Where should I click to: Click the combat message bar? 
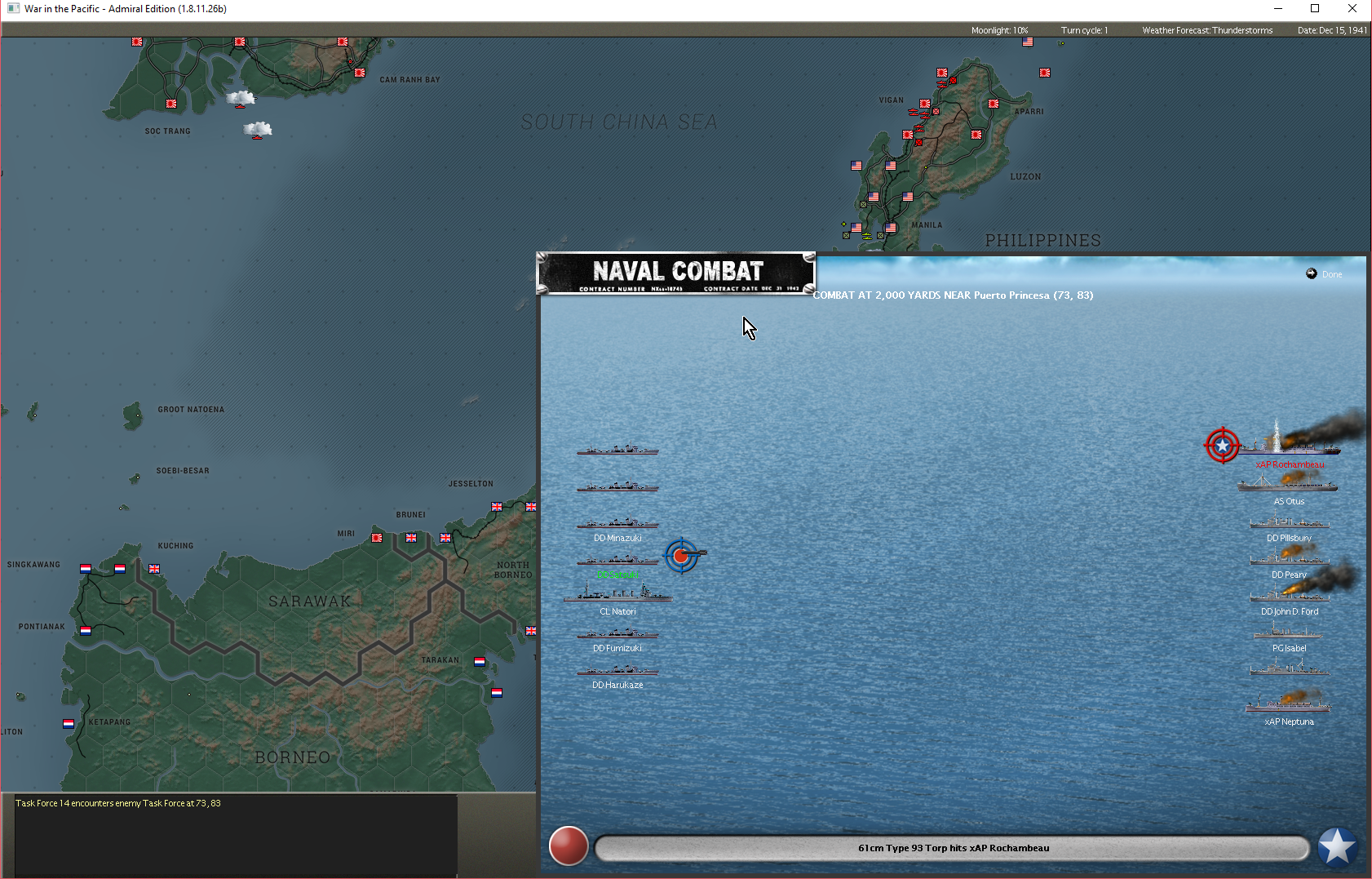click(953, 848)
